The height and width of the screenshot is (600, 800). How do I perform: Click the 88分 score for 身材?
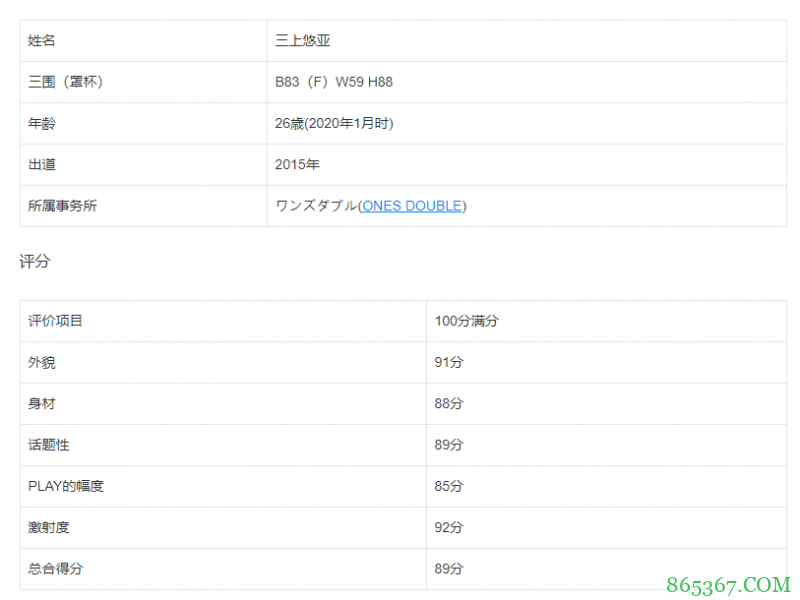click(x=449, y=404)
